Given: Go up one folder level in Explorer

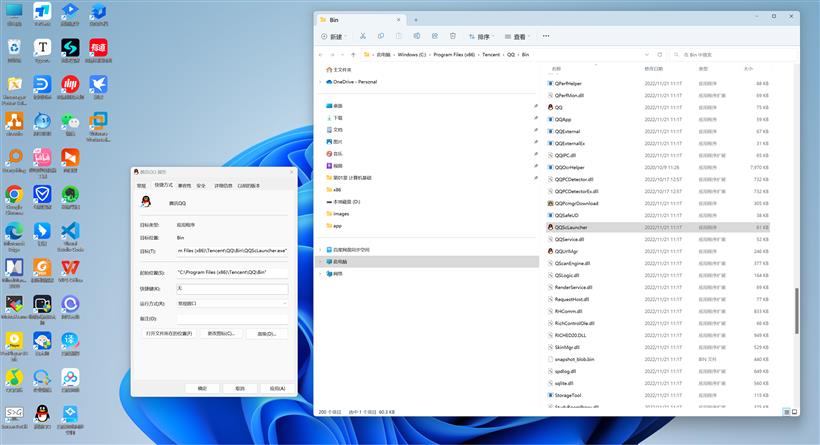Looking at the screenshot, I should [353, 54].
